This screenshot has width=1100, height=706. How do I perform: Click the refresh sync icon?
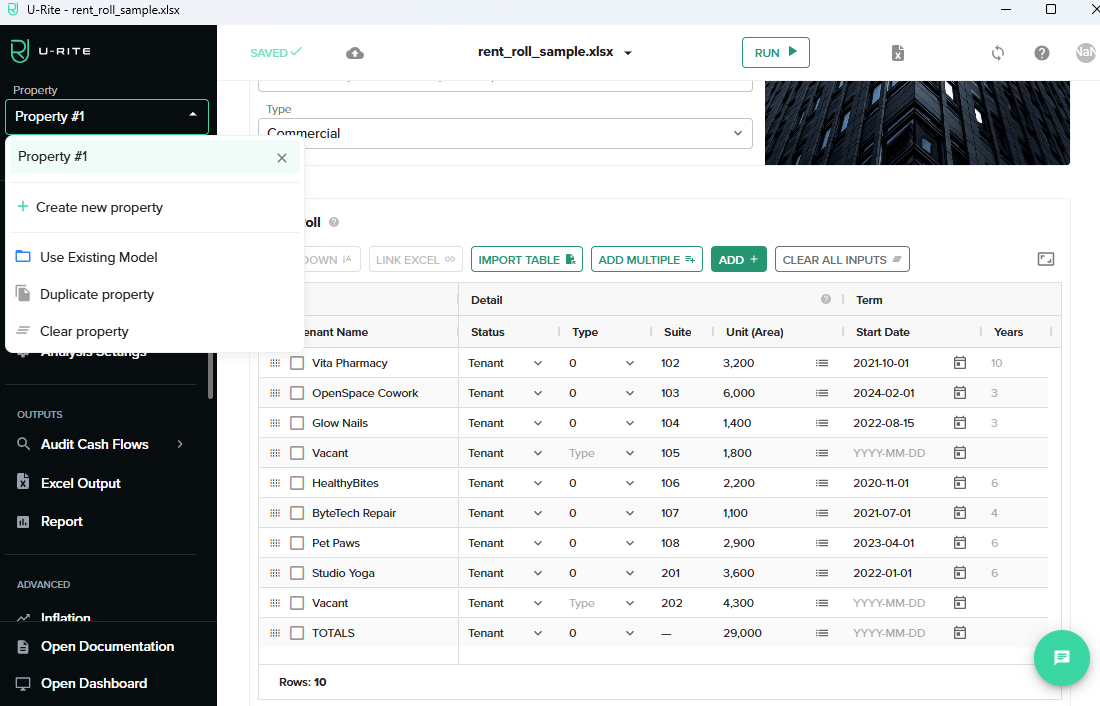pyautogui.click(x=997, y=53)
